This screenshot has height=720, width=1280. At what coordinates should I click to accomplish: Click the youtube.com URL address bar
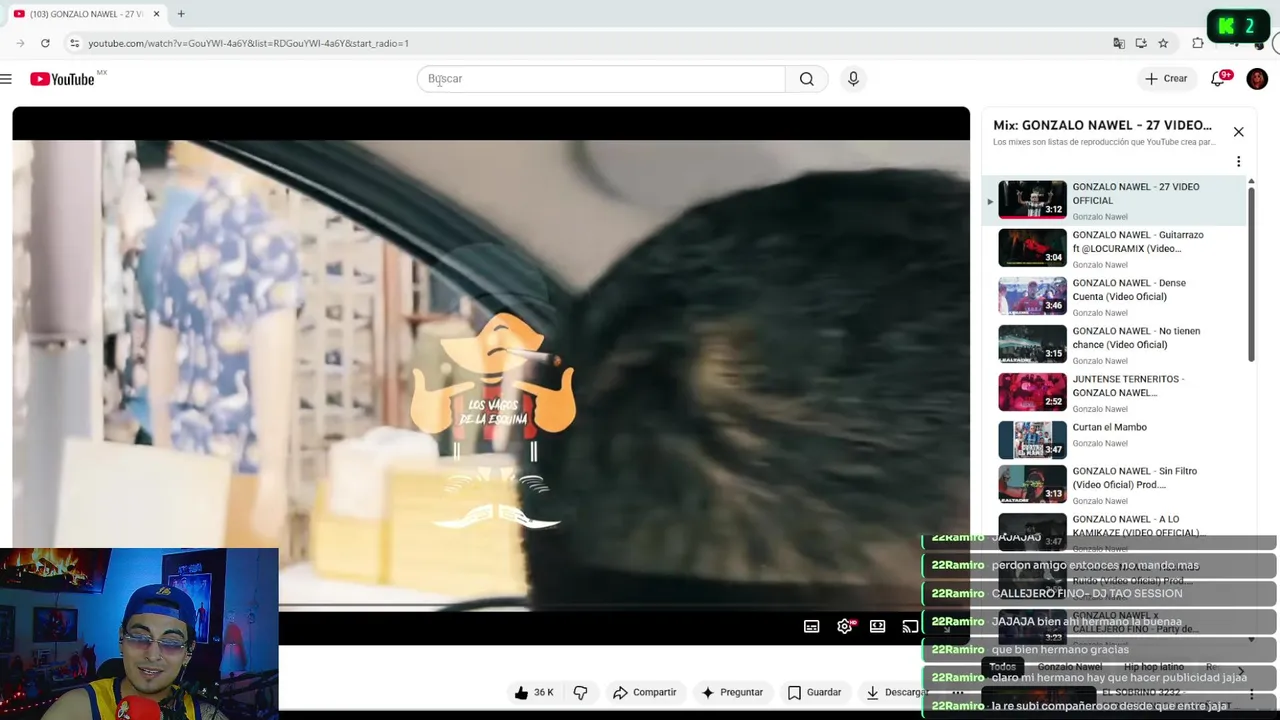[248, 43]
